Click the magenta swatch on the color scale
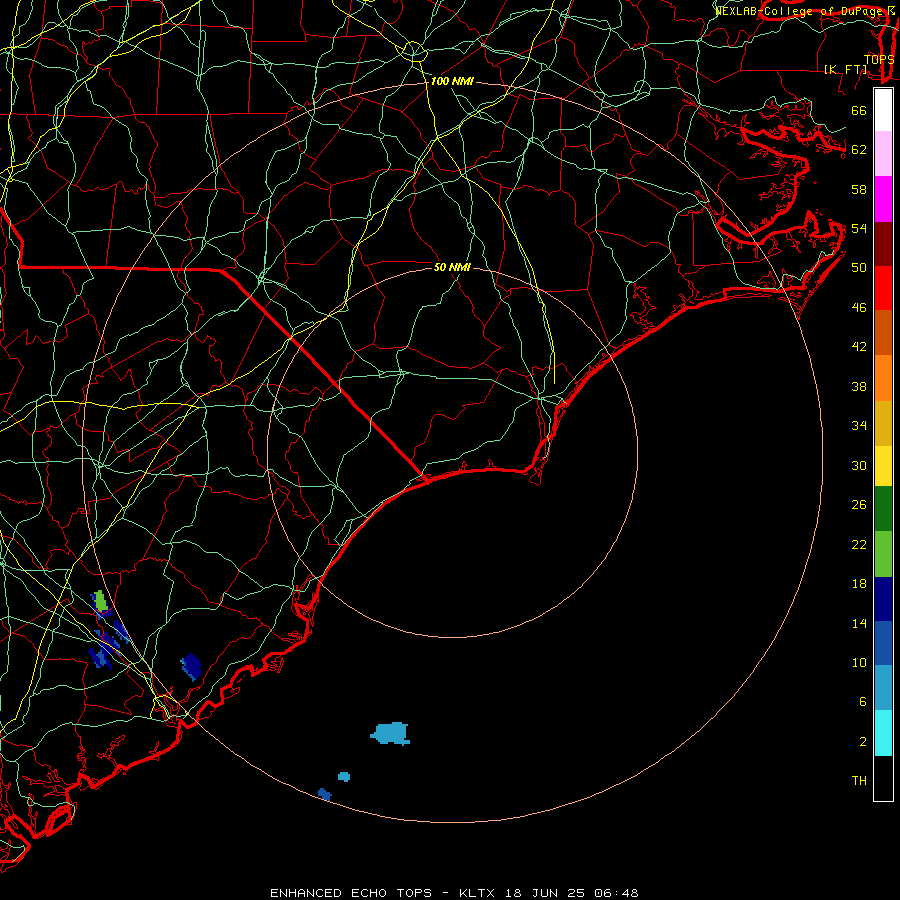This screenshot has width=900, height=900. 883,199
